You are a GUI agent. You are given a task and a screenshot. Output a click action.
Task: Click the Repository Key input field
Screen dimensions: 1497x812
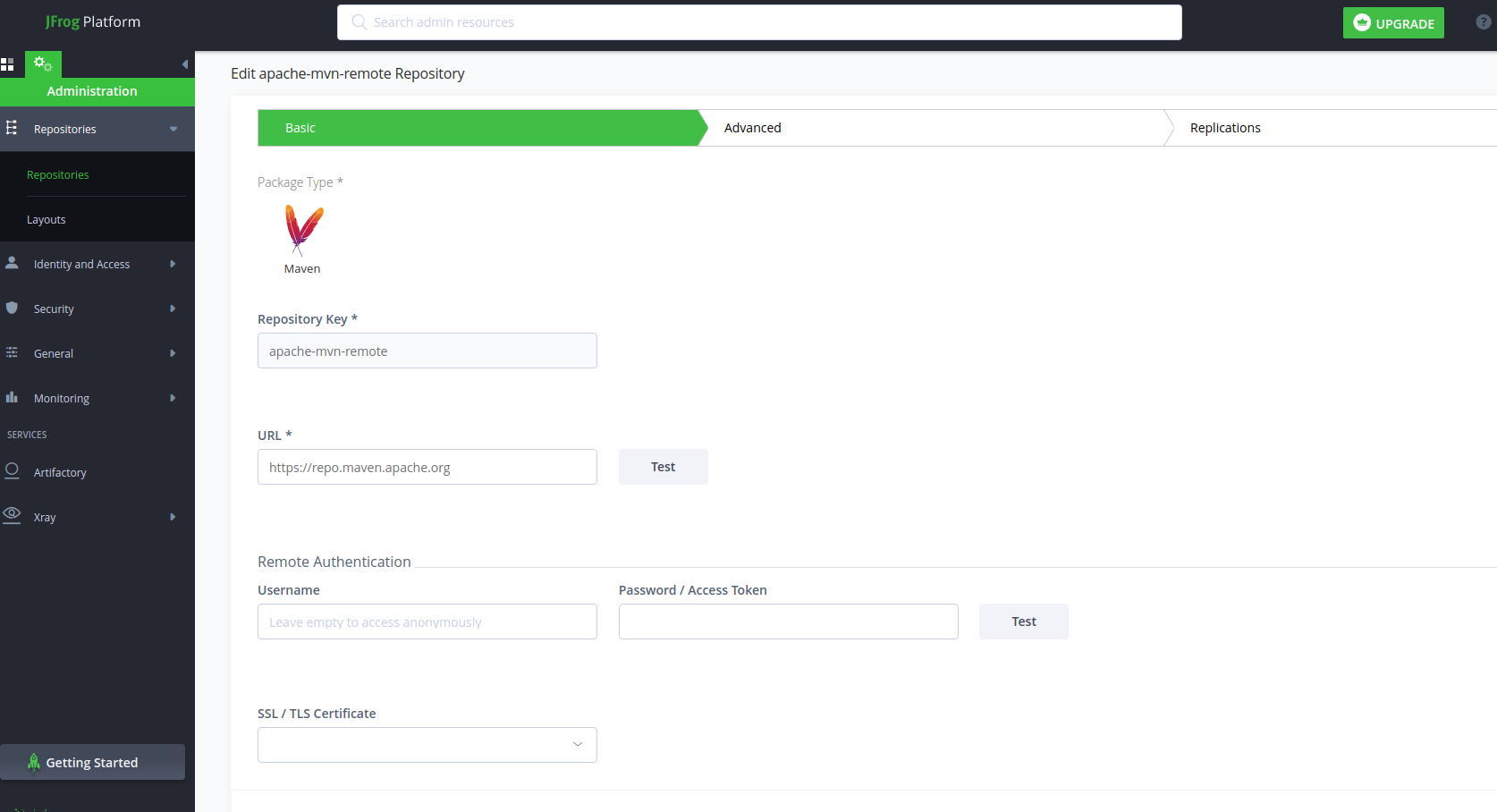[427, 351]
